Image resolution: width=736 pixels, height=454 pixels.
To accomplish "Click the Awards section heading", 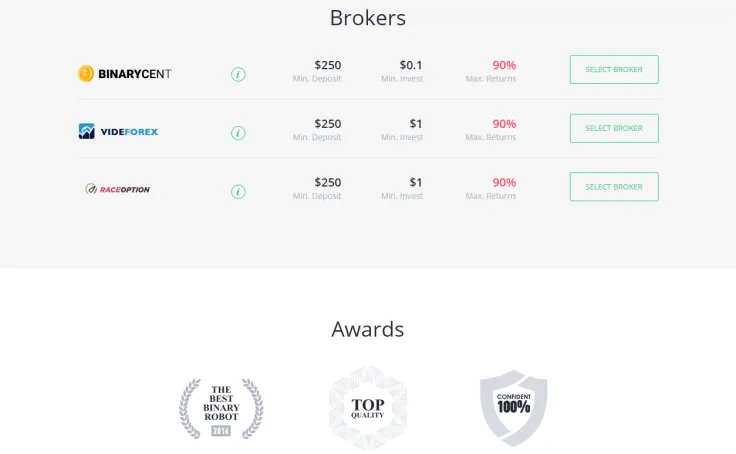I will pos(368,329).
